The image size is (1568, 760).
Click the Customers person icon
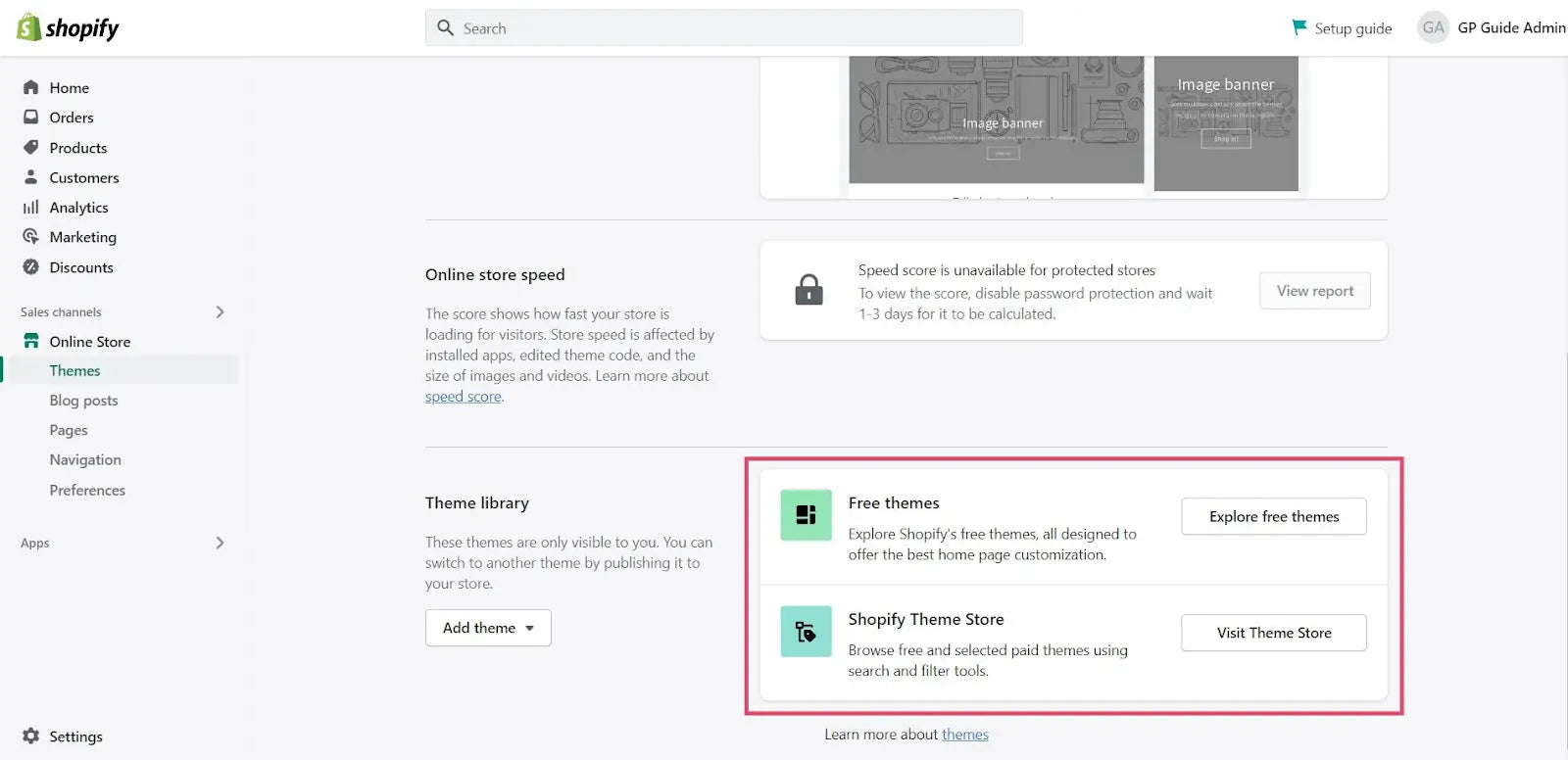click(31, 177)
